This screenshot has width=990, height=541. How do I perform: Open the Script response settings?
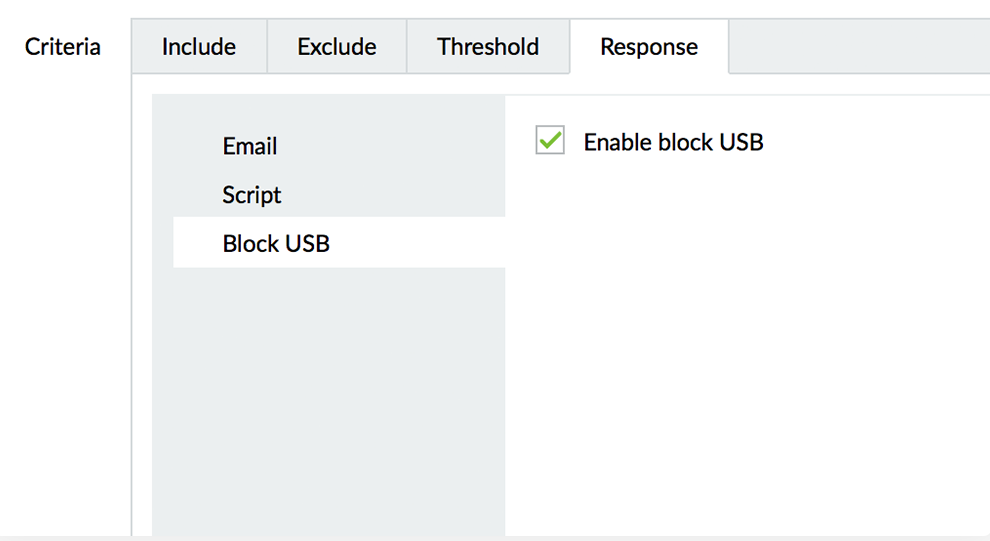(x=252, y=195)
